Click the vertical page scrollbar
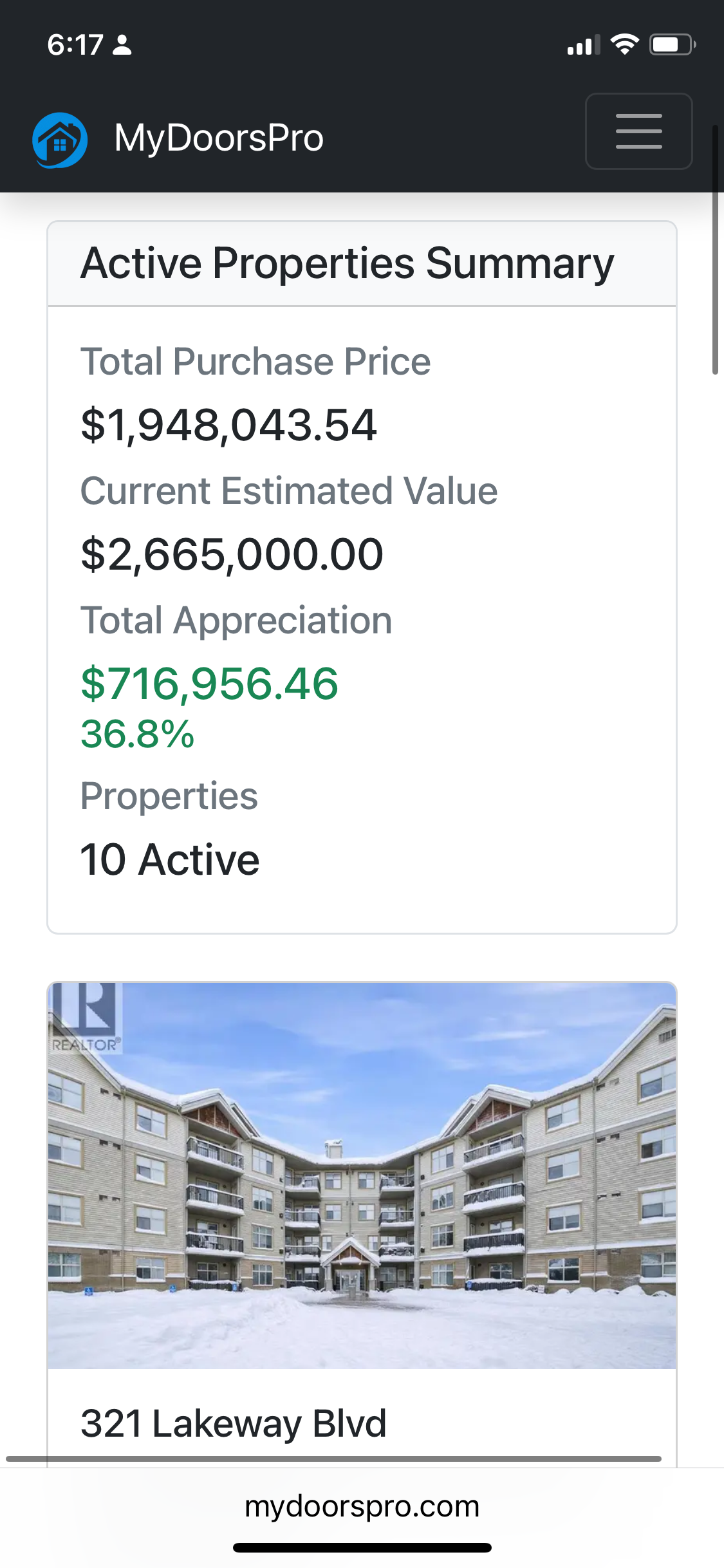 (714, 251)
